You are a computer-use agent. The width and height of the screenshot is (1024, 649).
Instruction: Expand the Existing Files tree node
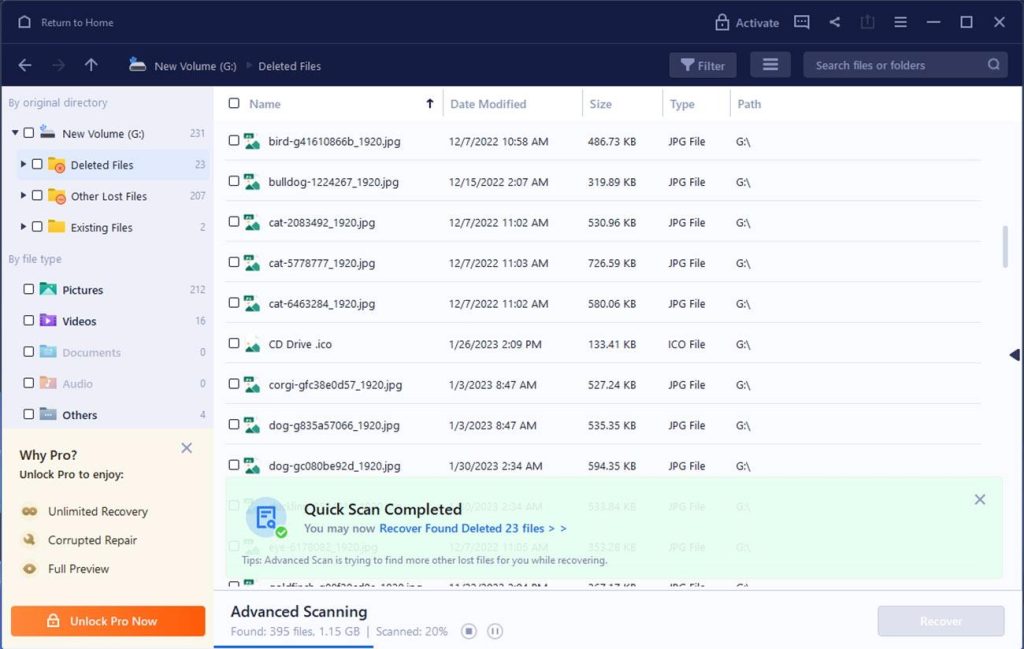pos(23,227)
